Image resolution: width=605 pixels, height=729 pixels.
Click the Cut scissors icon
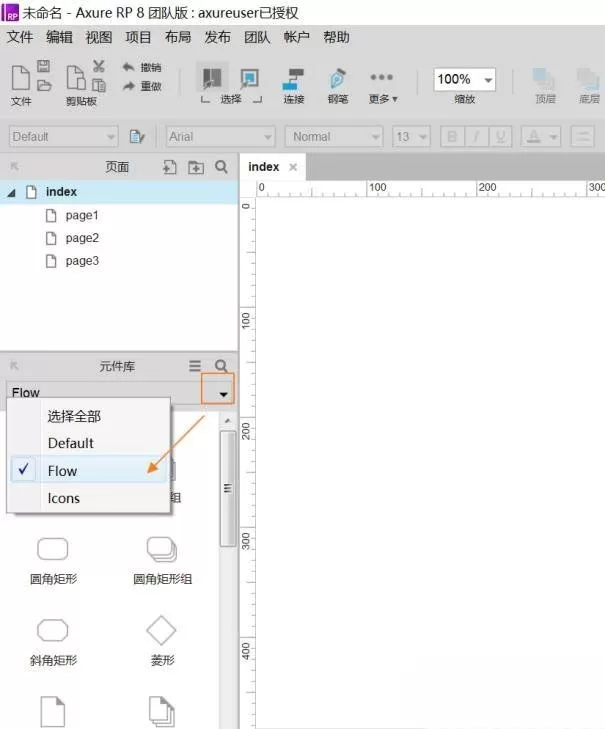click(x=99, y=66)
